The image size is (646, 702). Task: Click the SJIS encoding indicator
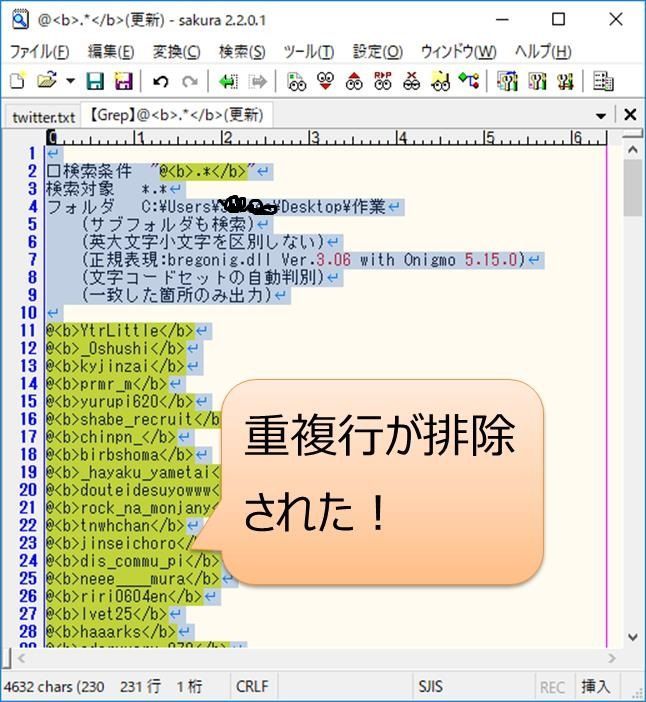point(430,686)
